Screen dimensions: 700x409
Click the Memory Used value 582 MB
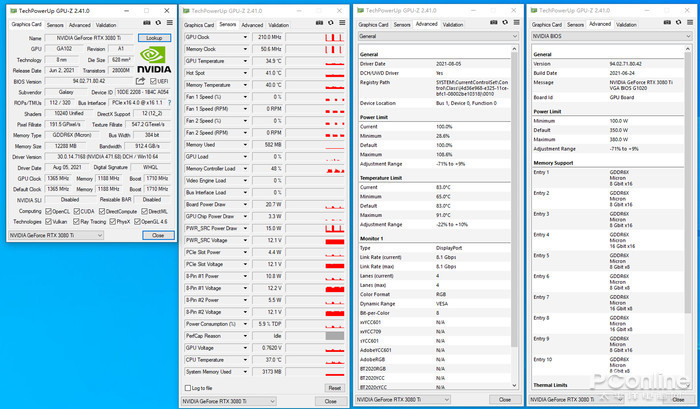tap(268, 145)
